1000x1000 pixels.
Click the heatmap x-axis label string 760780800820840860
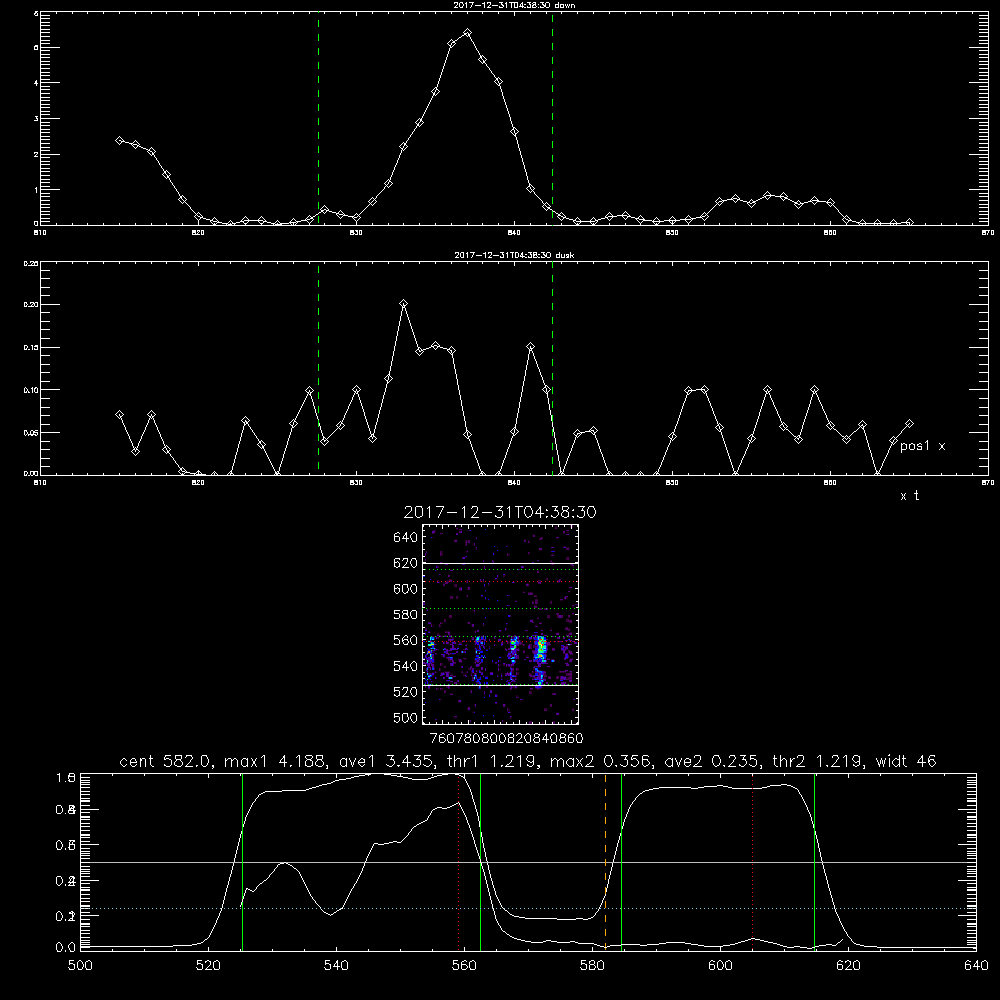pos(506,738)
